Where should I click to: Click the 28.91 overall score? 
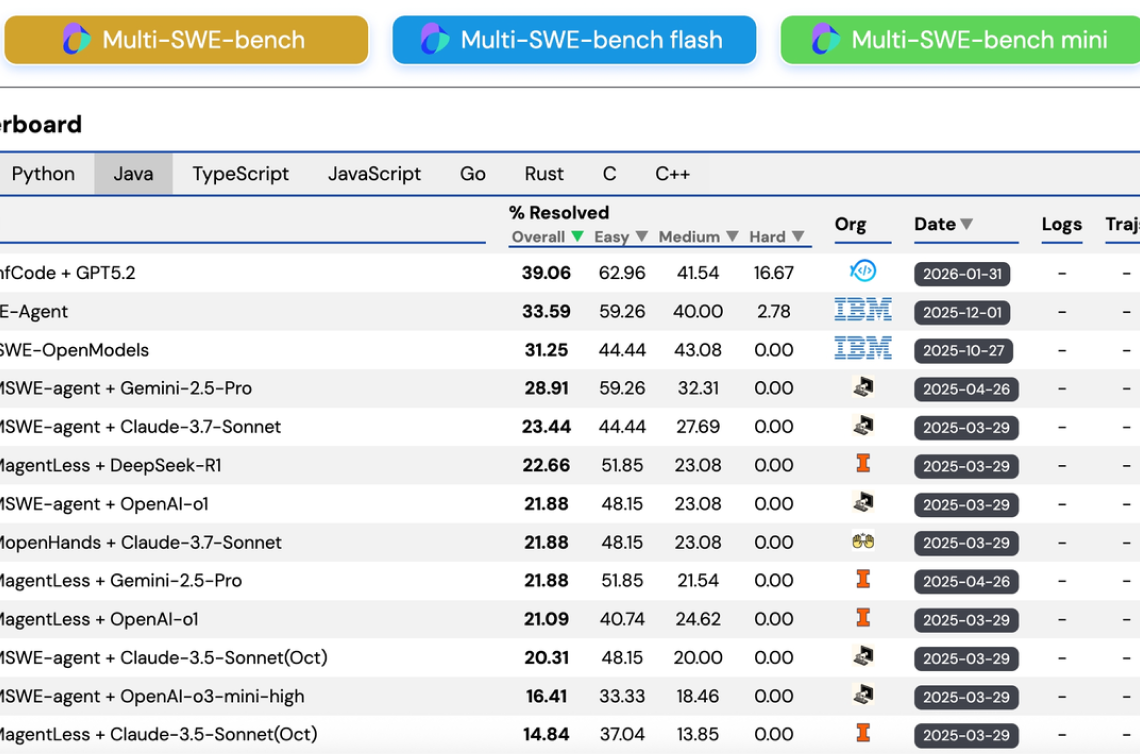click(x=546, y=388)
